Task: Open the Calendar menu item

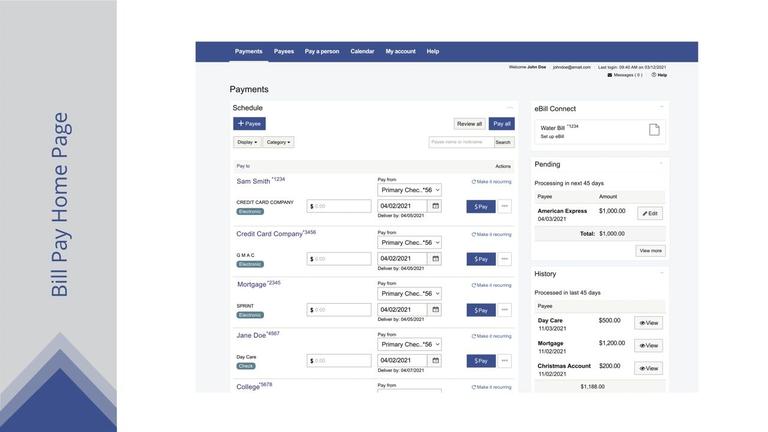Action: [x=362, y=51]
